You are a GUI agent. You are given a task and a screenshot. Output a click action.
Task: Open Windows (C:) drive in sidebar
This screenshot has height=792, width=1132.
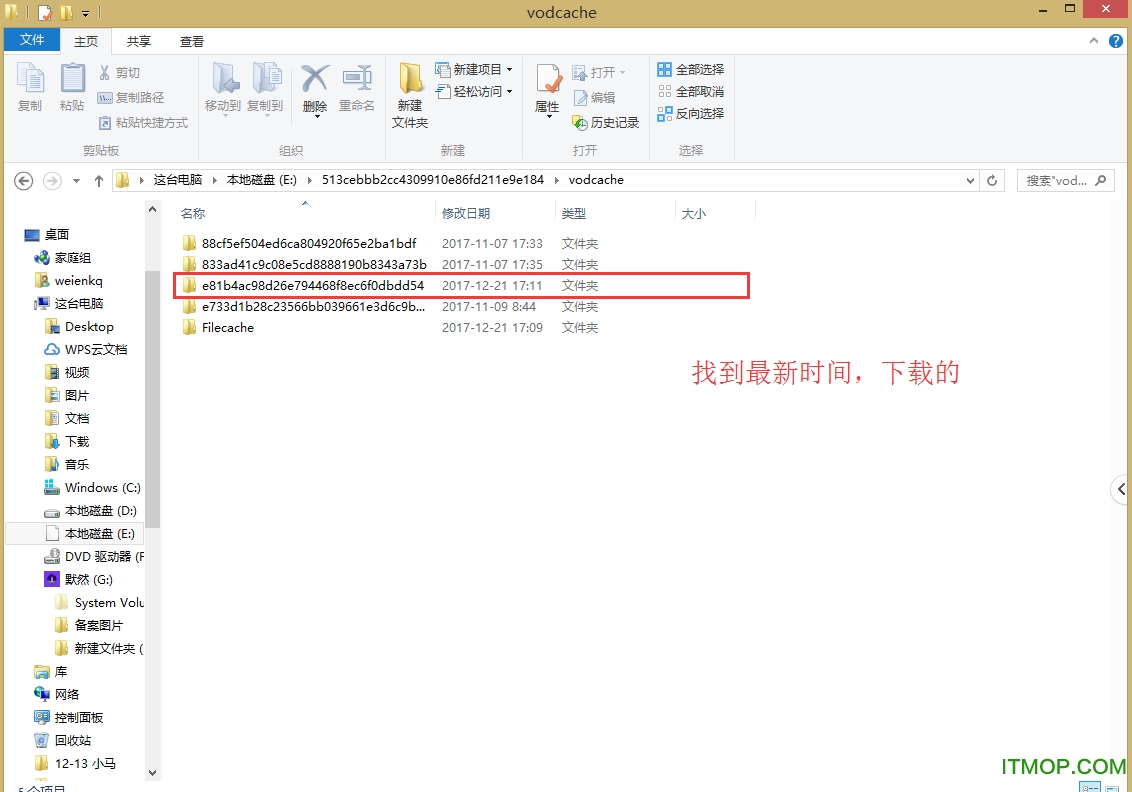pyautogui.click(x=92, y=487)
